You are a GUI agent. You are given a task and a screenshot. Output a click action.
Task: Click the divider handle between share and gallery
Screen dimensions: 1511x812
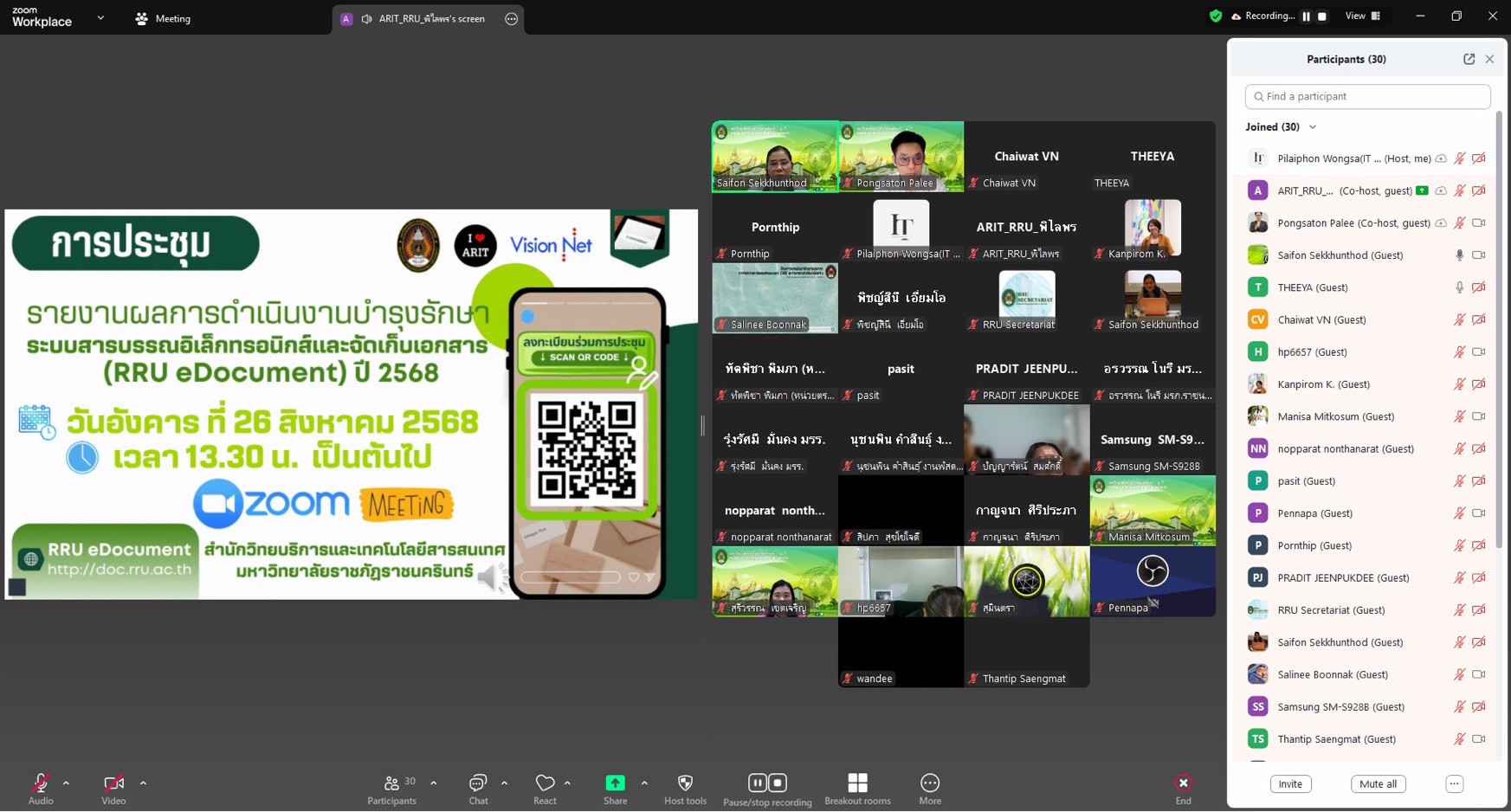702,425
